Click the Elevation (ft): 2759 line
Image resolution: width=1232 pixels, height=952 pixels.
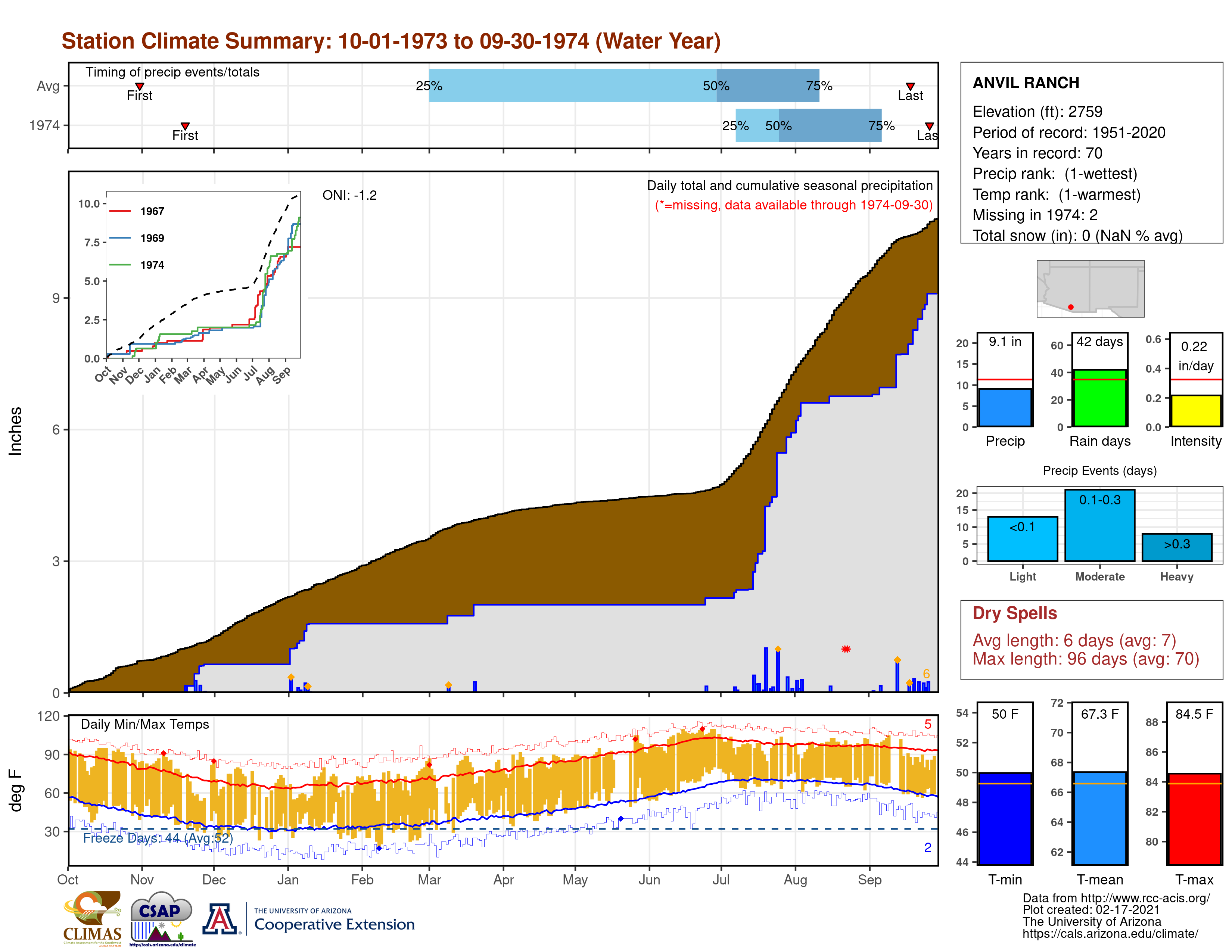click(1037, 112)
